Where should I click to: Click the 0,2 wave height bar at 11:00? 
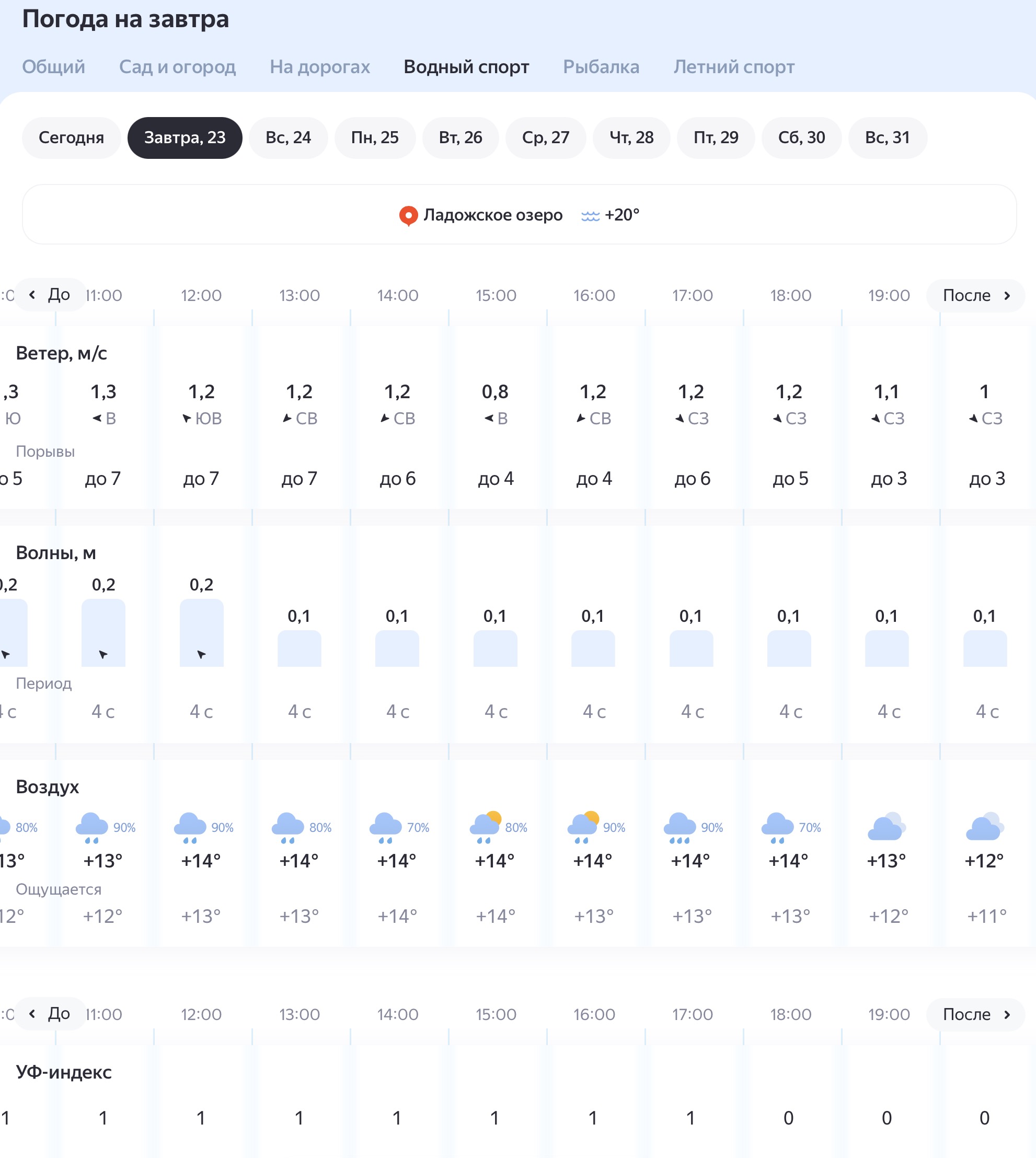click(x=103, y=633)
